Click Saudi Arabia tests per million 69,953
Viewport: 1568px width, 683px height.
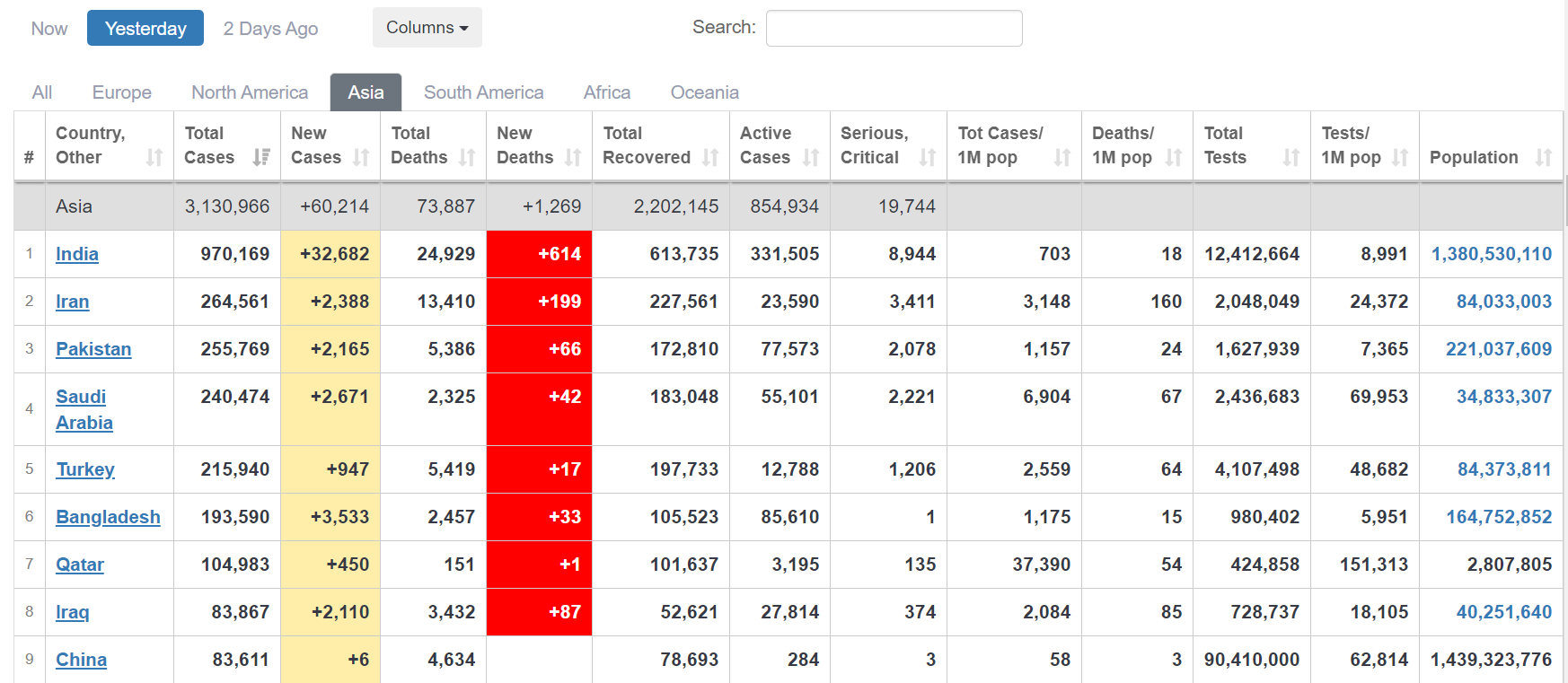coord(1379,397)
